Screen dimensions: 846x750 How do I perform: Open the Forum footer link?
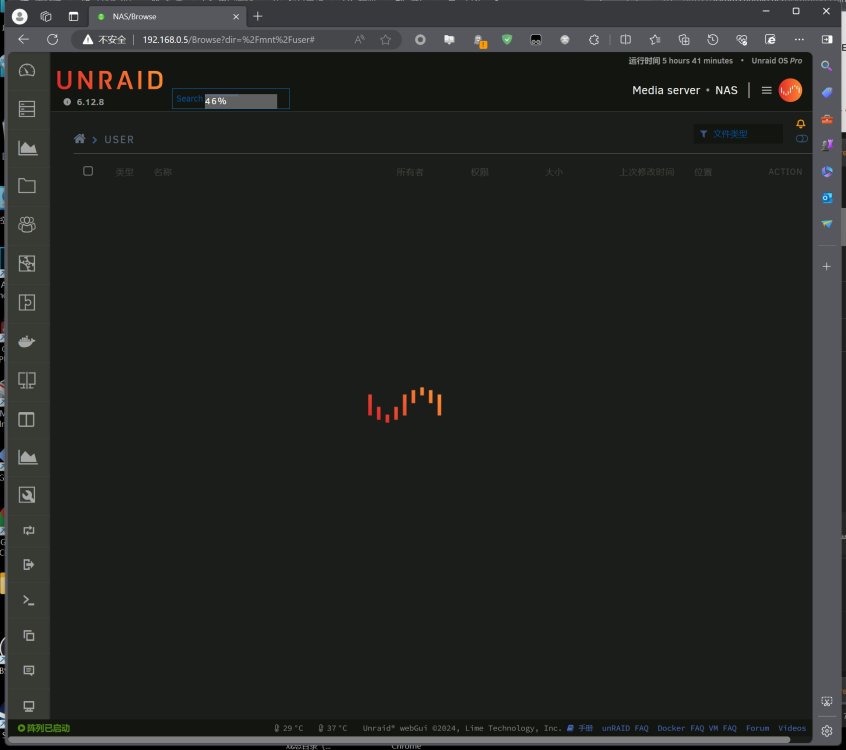pos(758,728)
